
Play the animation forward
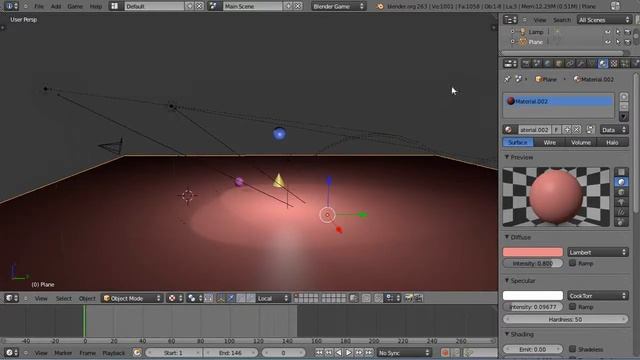[348, 352]
